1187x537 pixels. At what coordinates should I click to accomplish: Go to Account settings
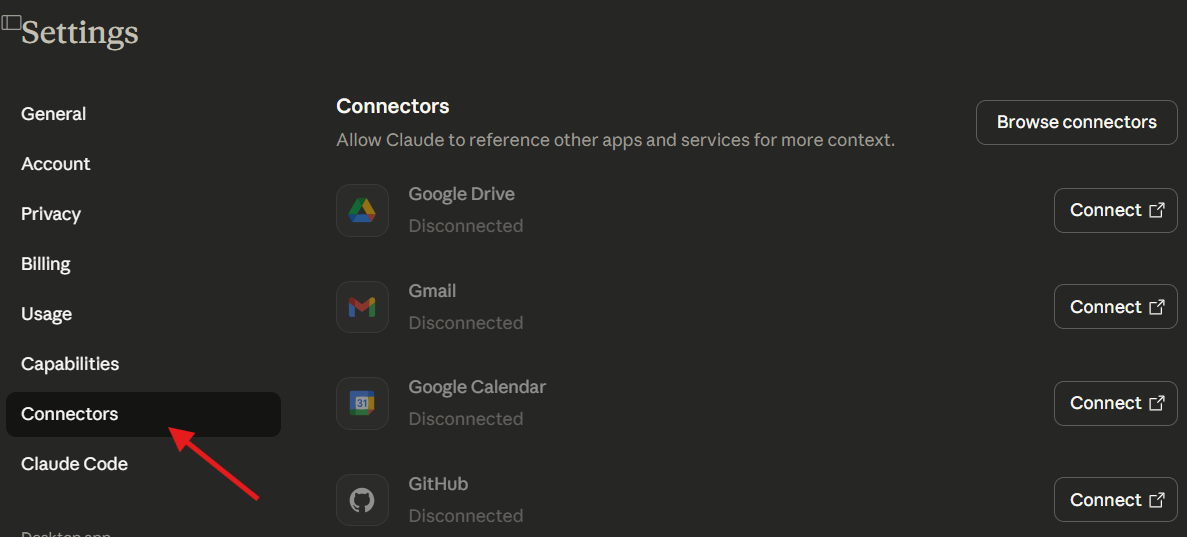(56, 164)
